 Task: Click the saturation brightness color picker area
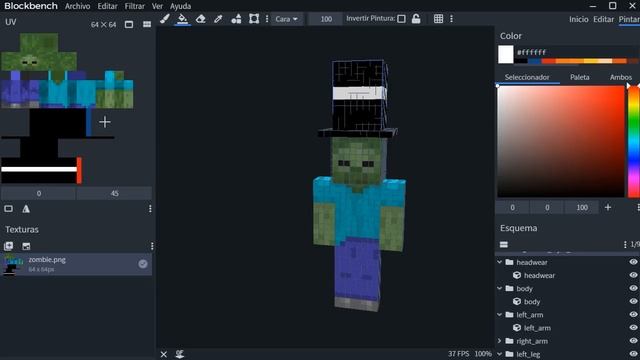coord(561,142)
